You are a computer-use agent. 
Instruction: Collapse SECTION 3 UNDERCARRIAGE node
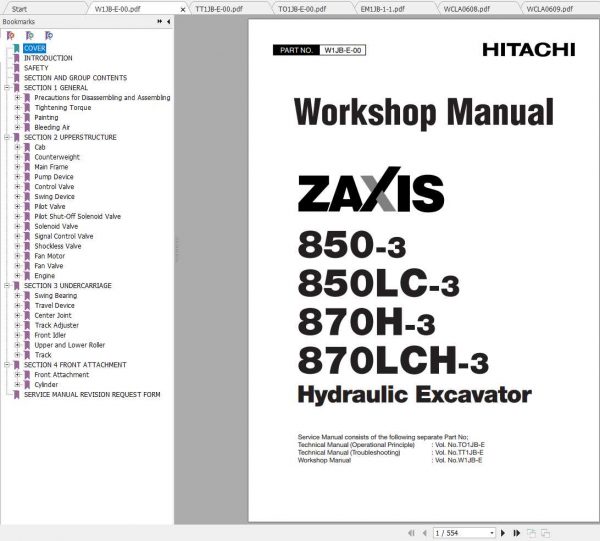pyautogui.click(x=7, y=285)
